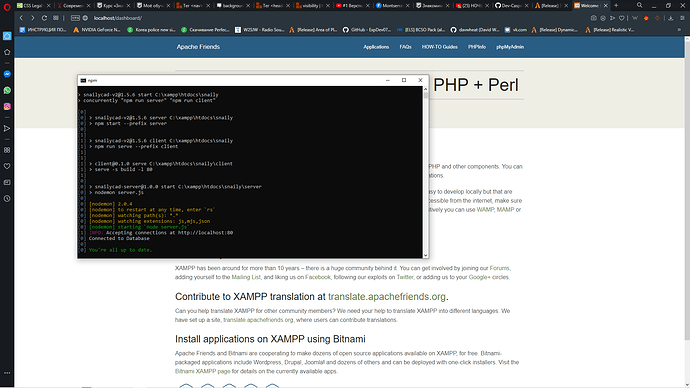Reload the localhost dashboard page
The image size is (690, 388).
[44, 18]
